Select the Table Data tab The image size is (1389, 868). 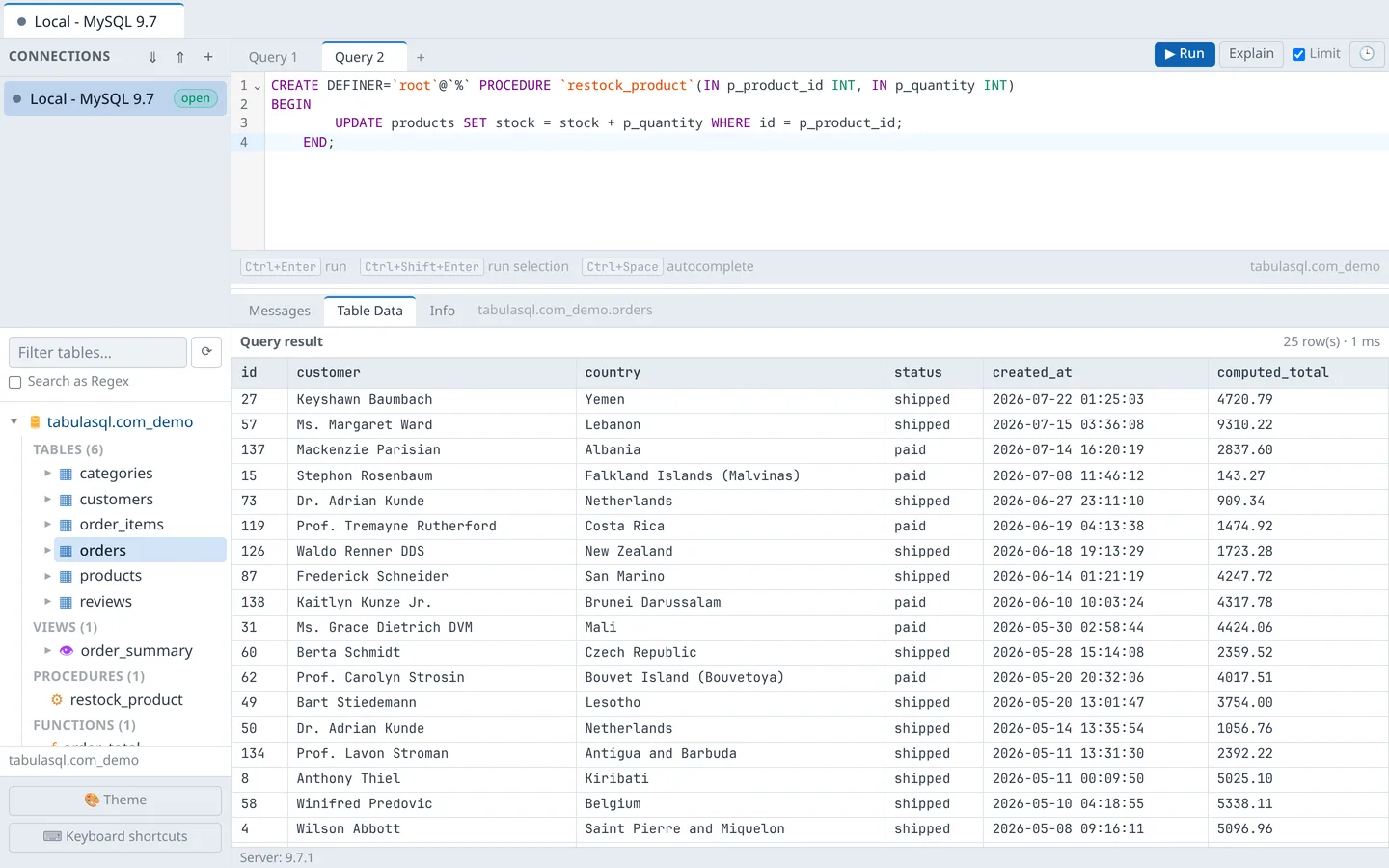click(369, 311)
